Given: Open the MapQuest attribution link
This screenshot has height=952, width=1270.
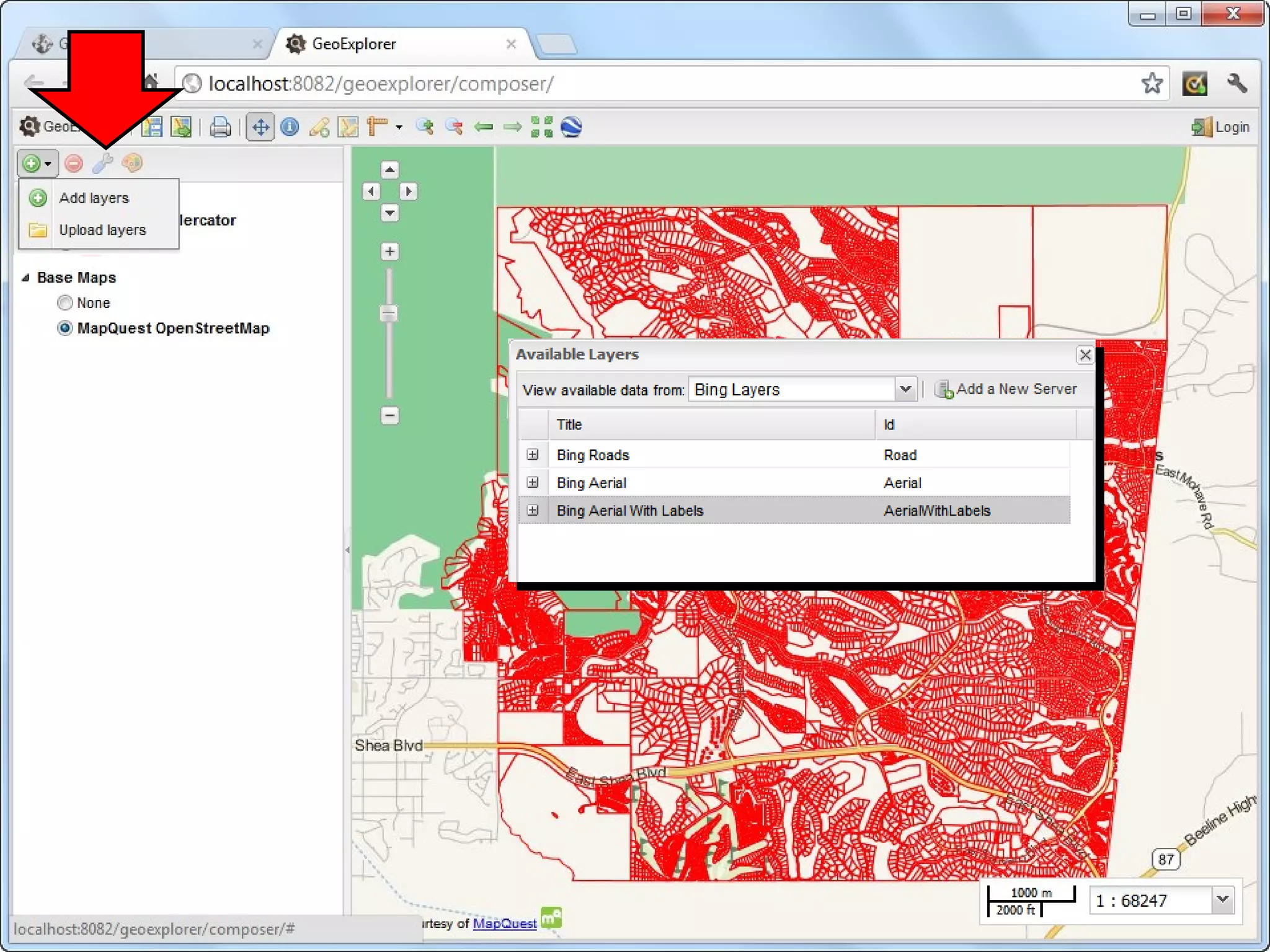Looking at the screenshot, I should pyautogui.click(x=504, y=923).
